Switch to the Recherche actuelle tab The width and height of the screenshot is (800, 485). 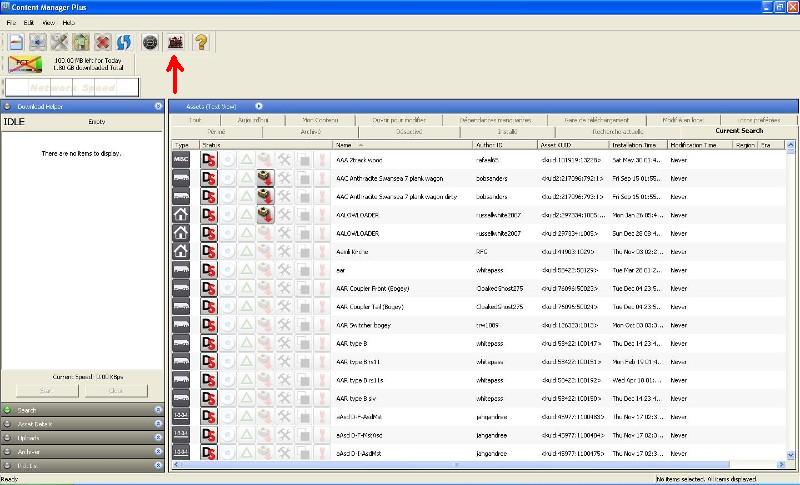coord(617,132)
